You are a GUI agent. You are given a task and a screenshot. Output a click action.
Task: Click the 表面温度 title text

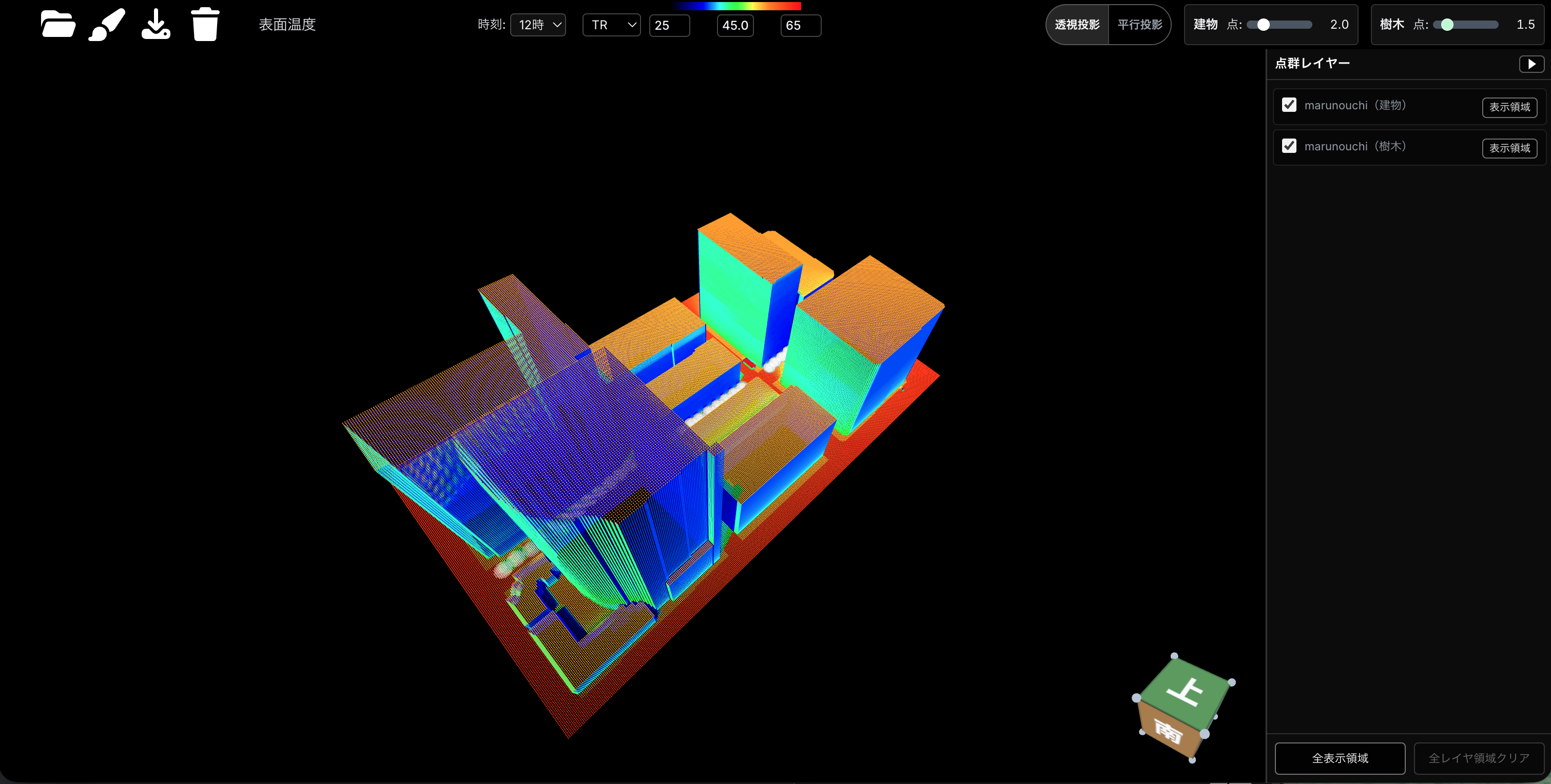(287, 25)
